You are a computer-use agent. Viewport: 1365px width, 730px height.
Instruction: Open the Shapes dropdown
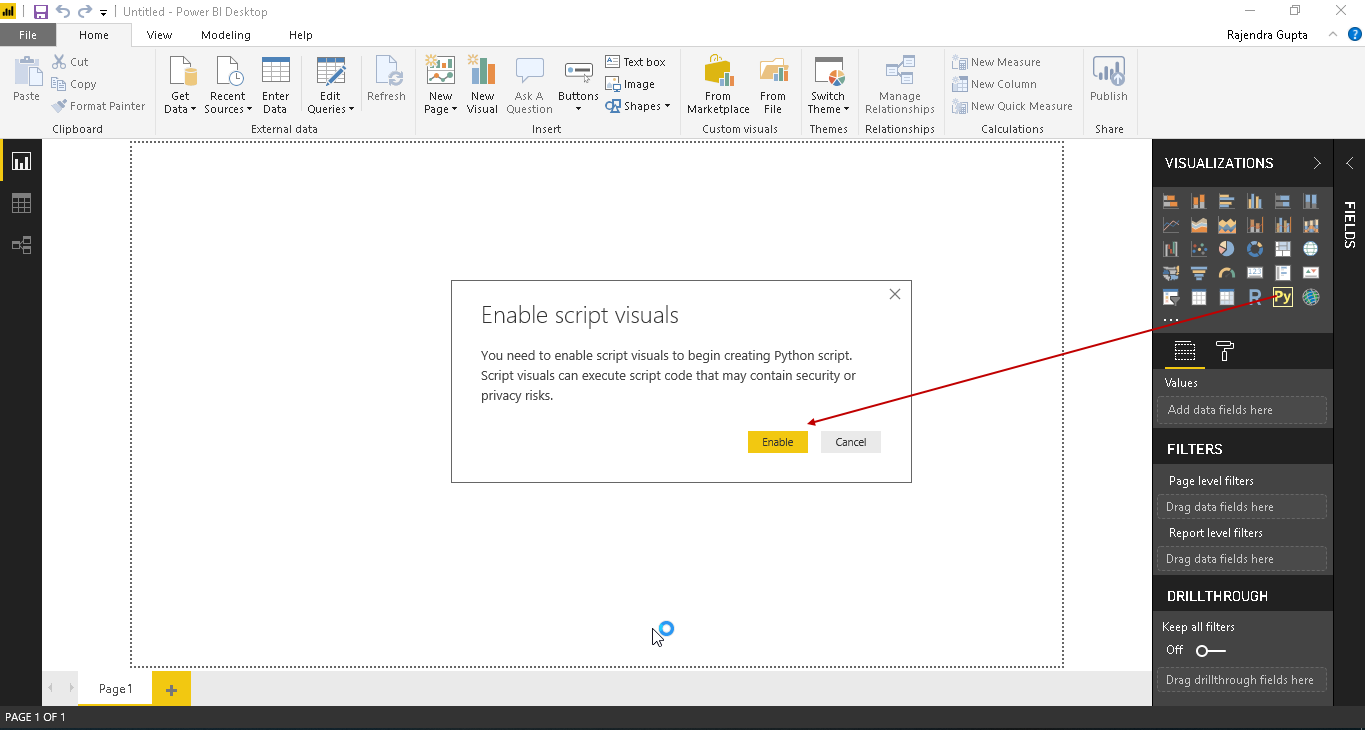(x=637, y=106)
